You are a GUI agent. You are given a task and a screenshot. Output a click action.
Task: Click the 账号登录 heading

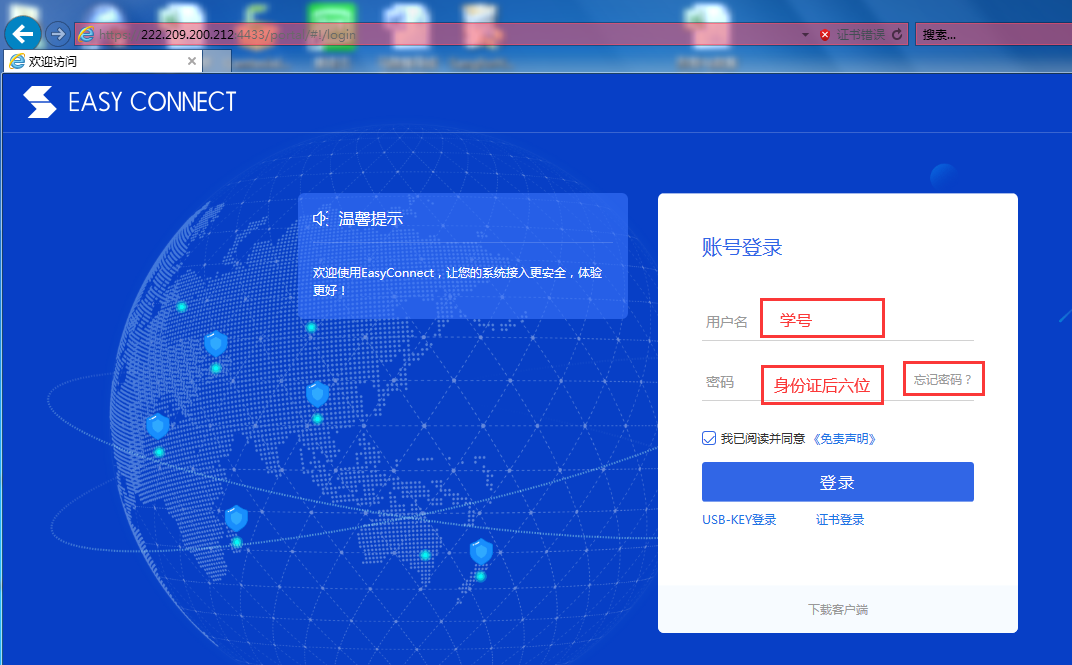click(x=742, y=247)
